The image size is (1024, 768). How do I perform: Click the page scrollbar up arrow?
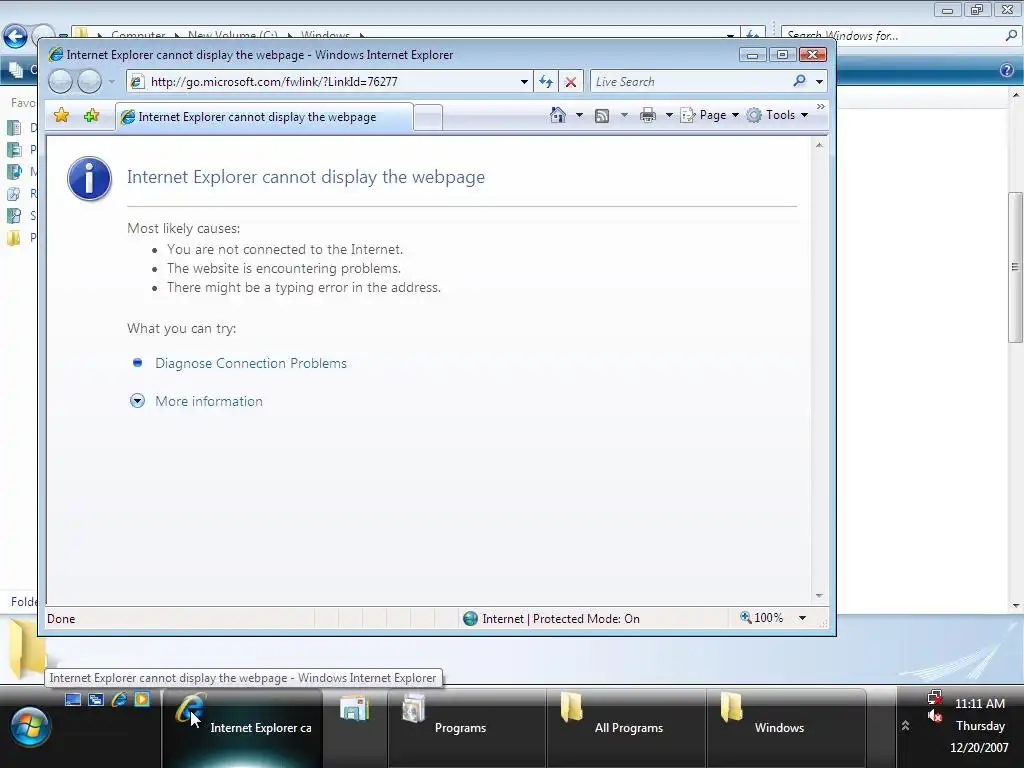tap(819, 145)
